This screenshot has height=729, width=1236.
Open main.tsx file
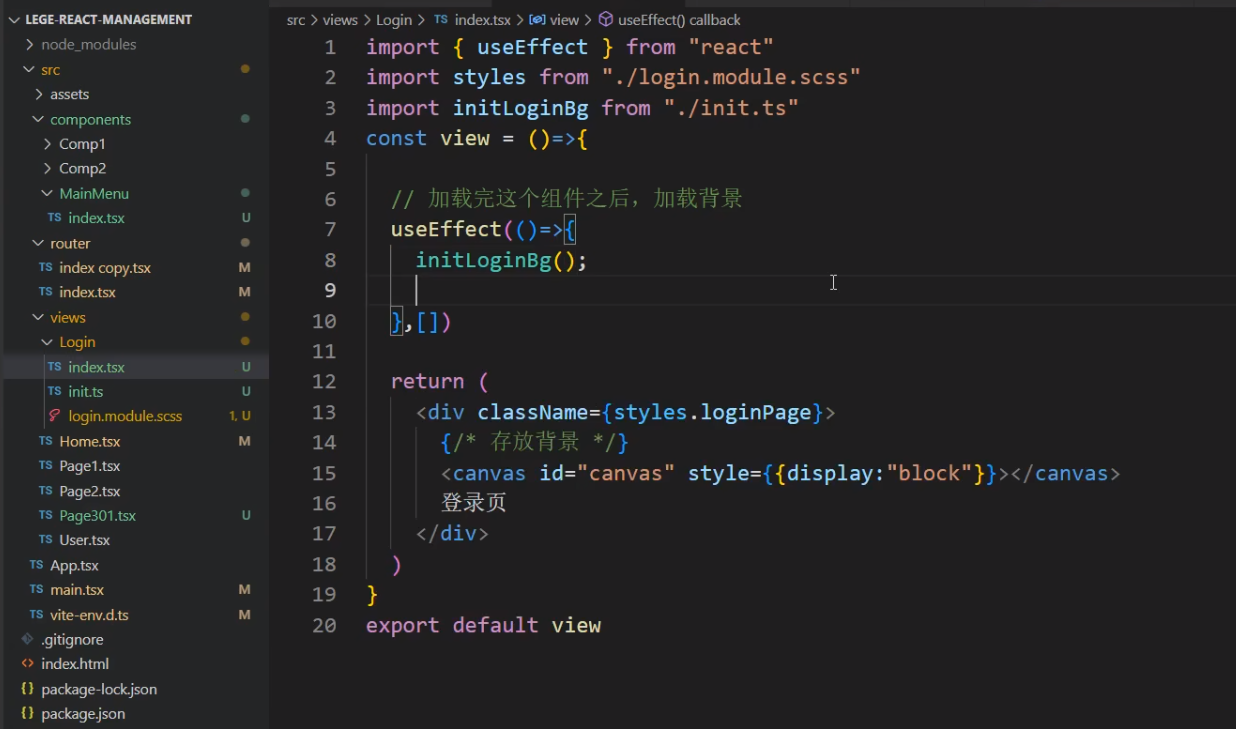[77, 590]
